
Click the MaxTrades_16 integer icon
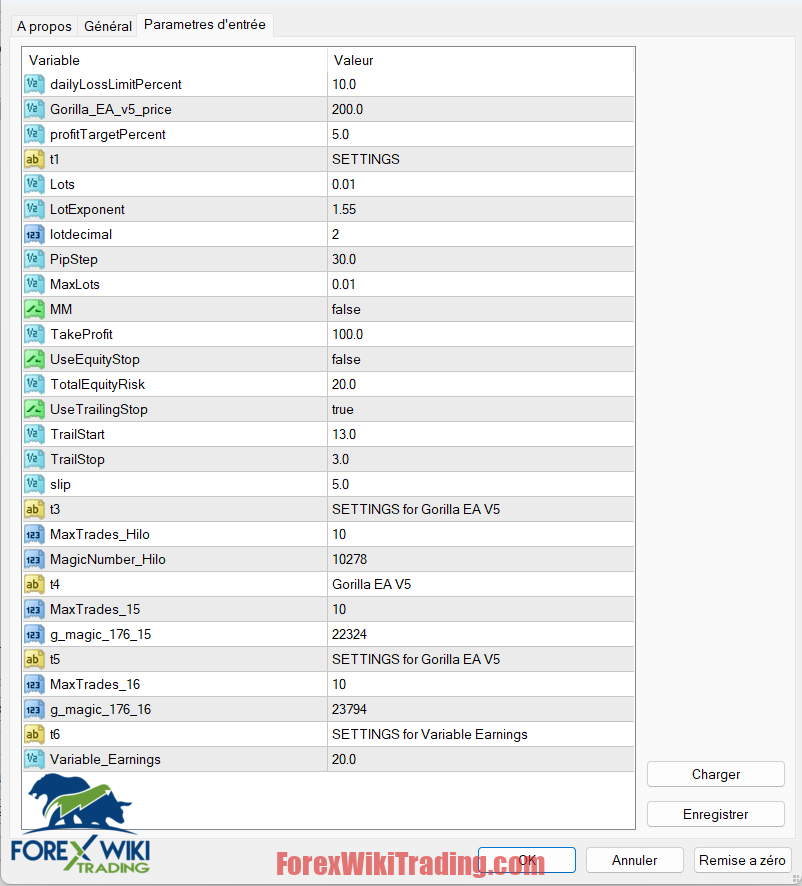click(x=34, y=684)
